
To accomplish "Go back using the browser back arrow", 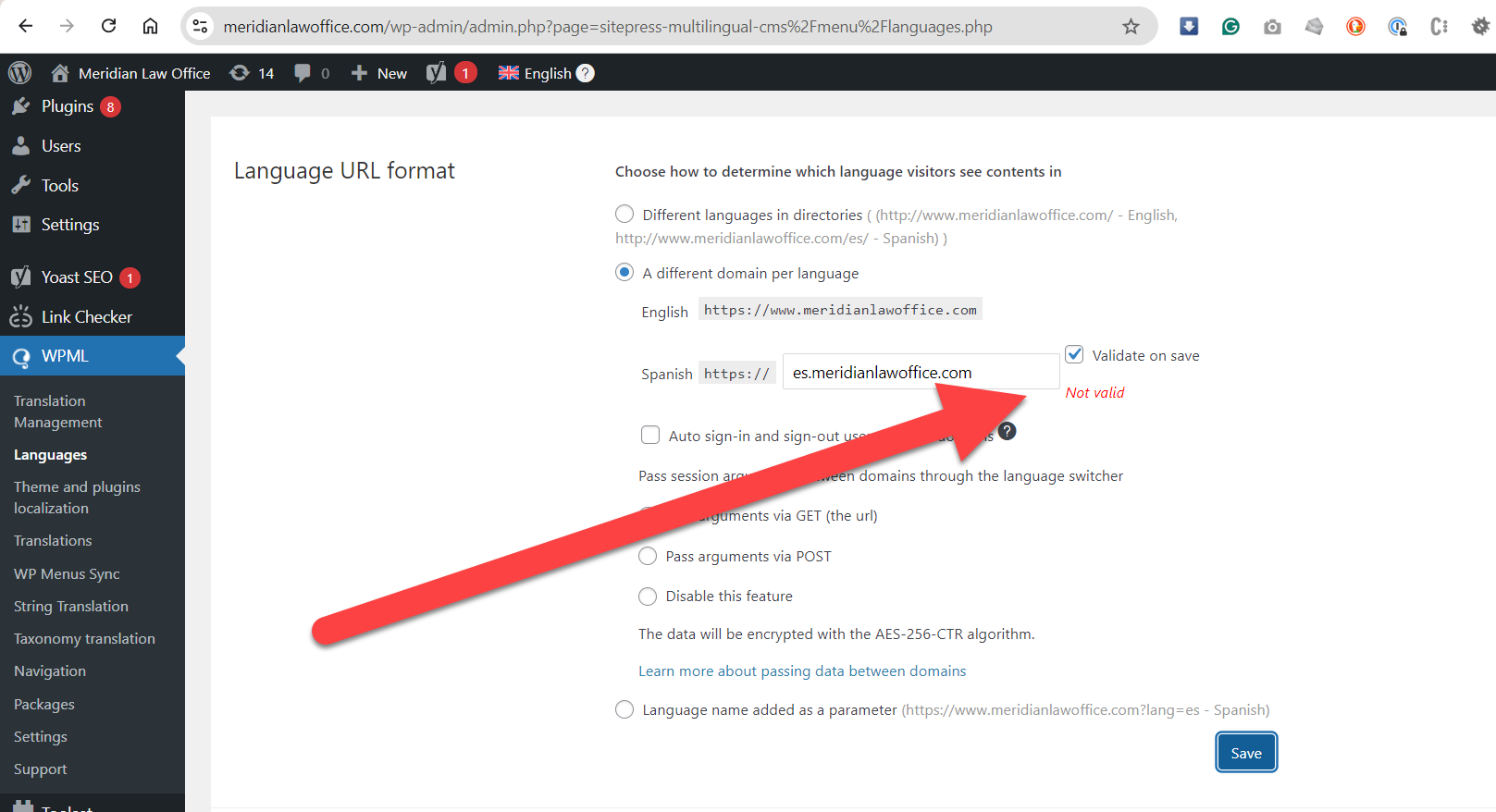I will coord(26,26).
